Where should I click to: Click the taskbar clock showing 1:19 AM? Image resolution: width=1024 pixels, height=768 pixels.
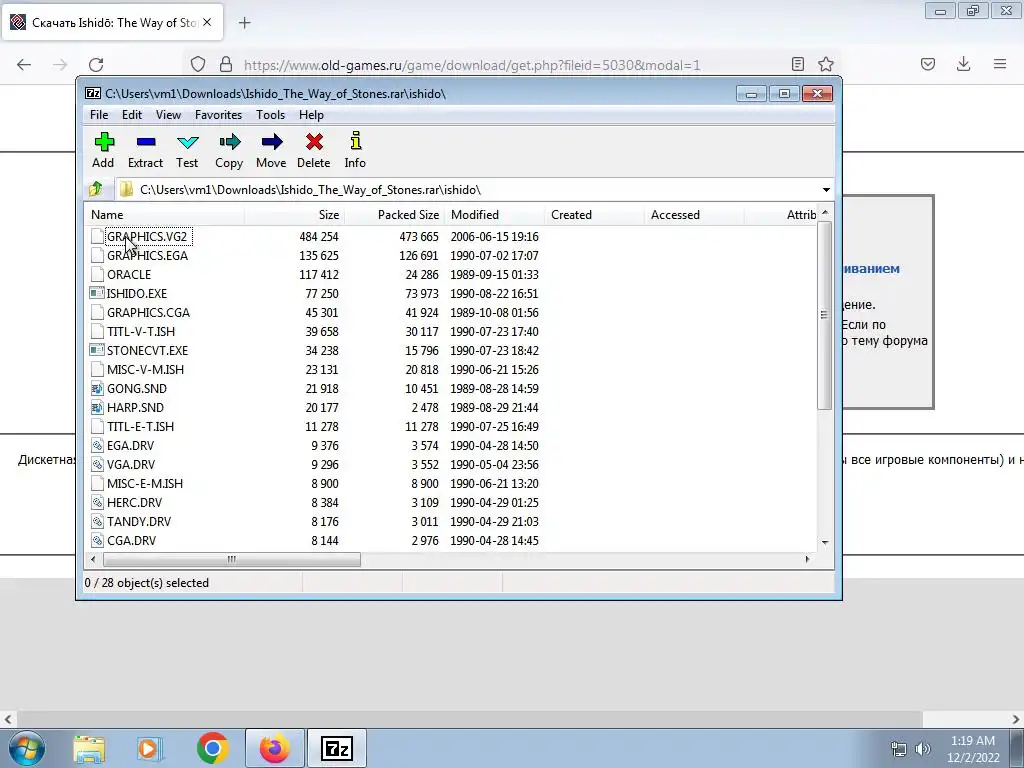tap(973, 749)
